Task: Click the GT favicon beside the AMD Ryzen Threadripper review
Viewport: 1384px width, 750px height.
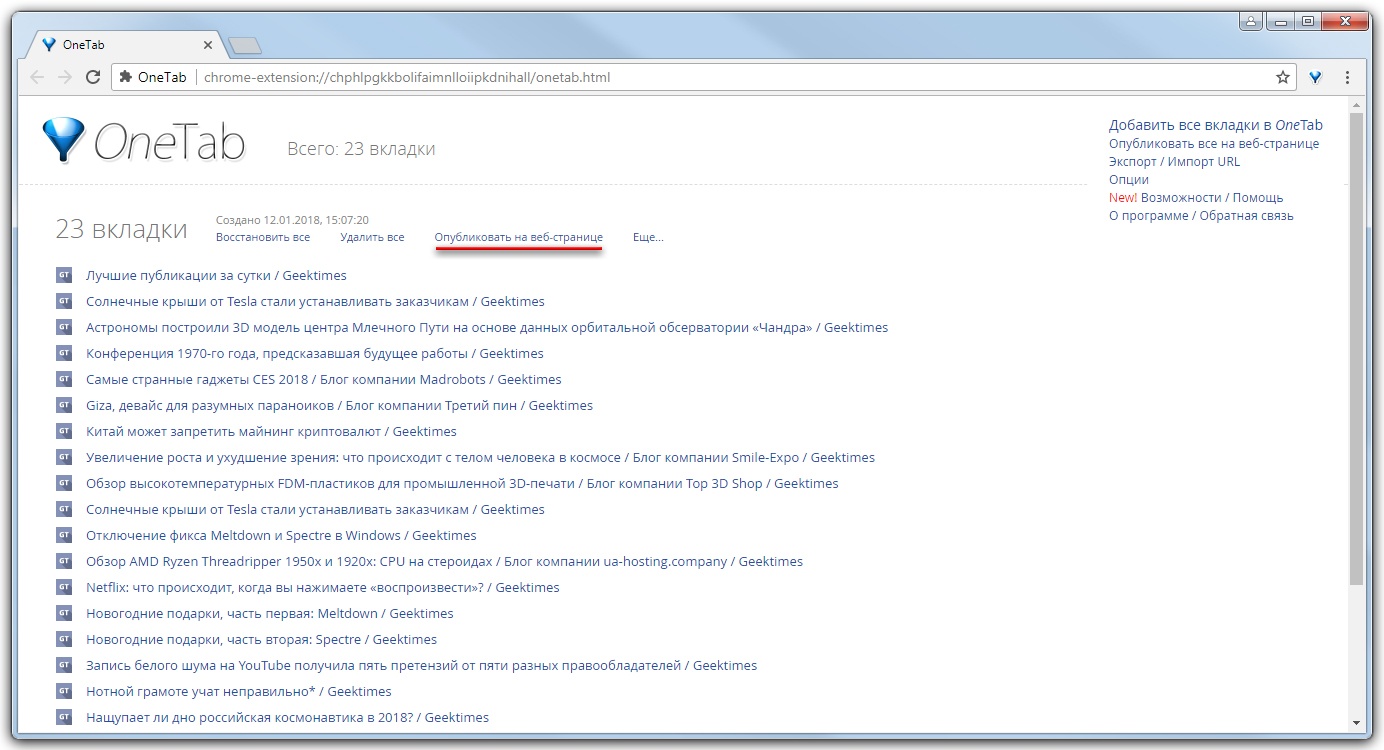Action: (x=64, y=561)
